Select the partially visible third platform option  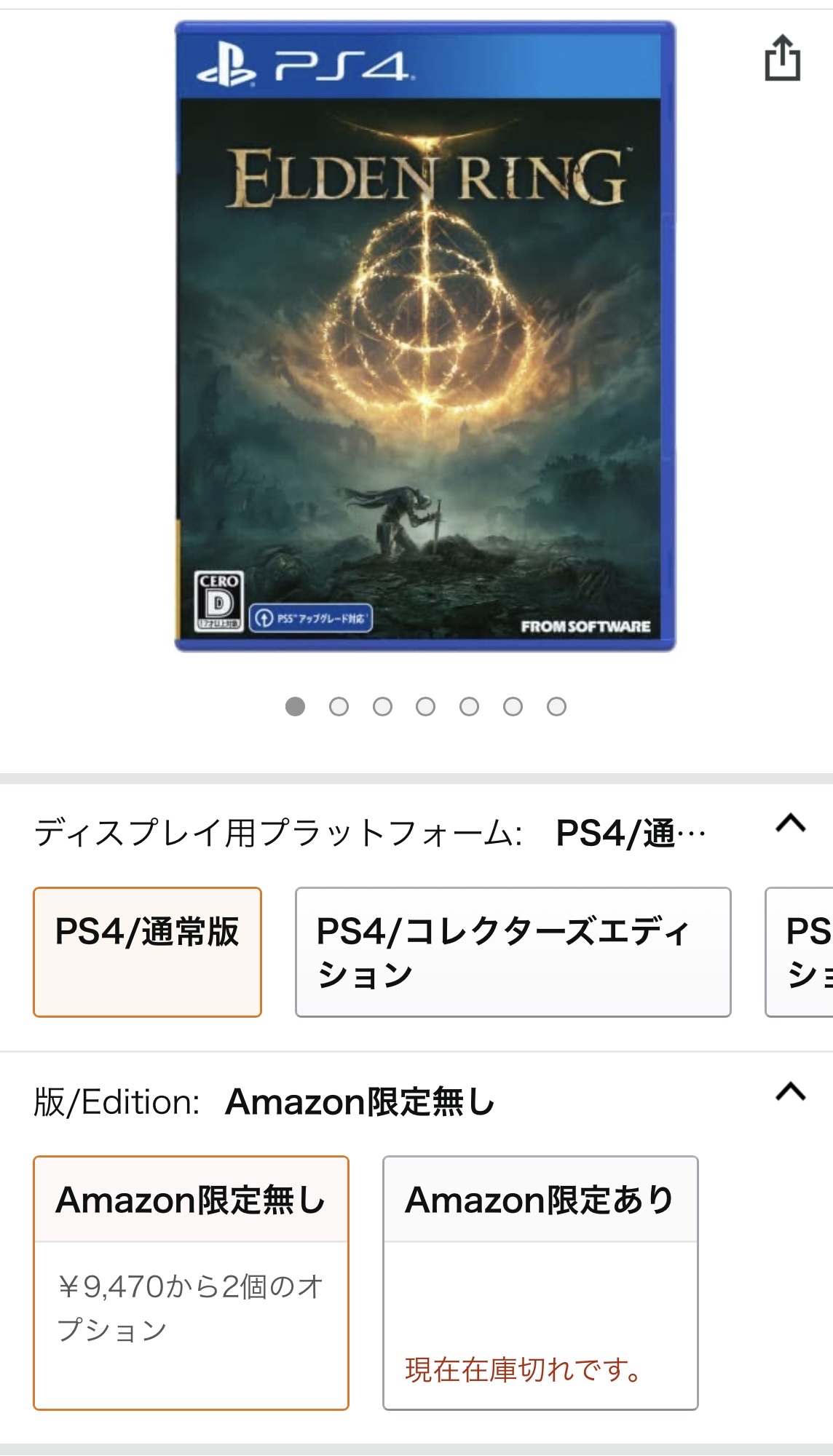[x=799, y=952]
